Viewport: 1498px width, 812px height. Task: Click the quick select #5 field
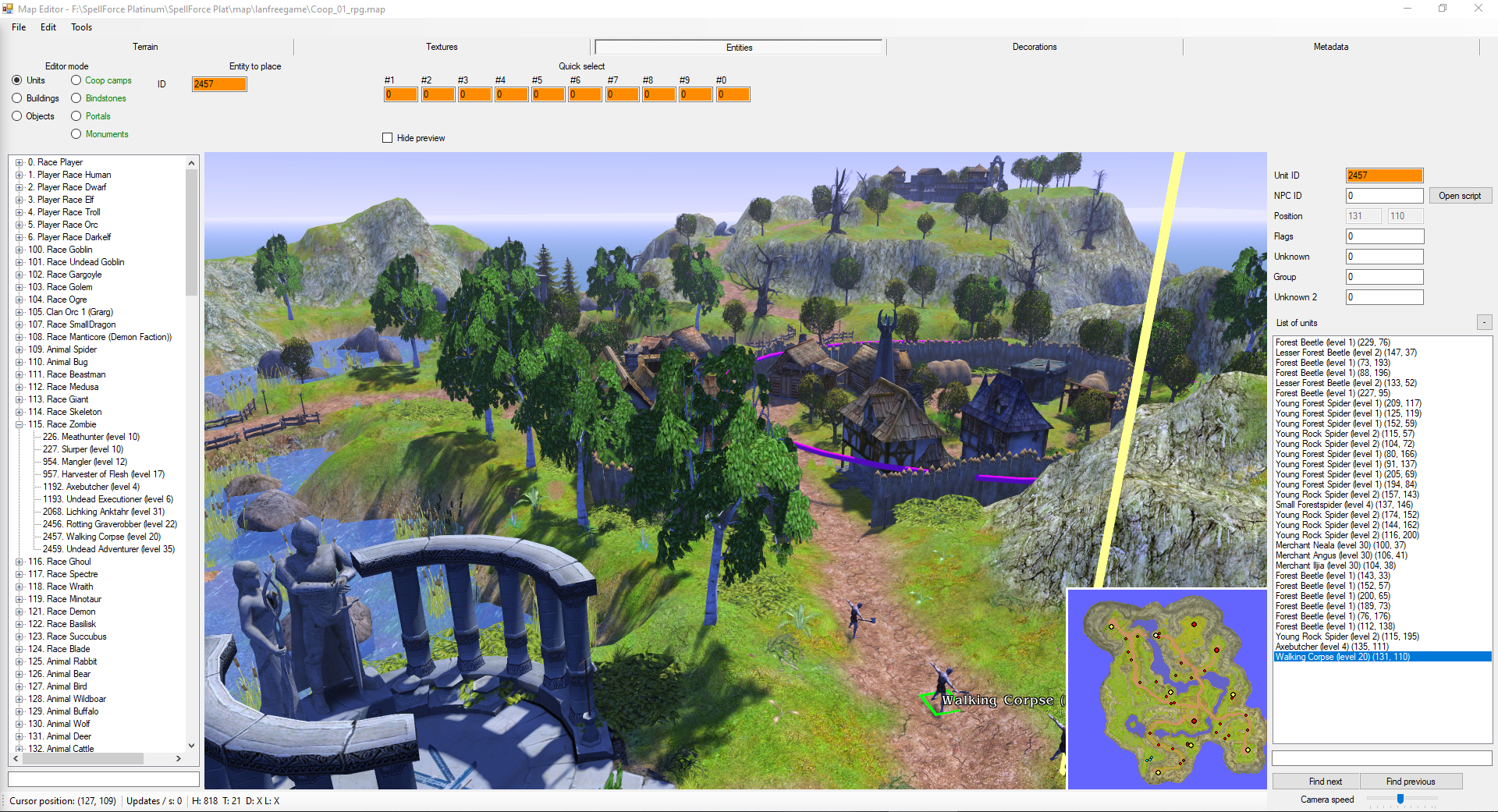tap(548, 94)
